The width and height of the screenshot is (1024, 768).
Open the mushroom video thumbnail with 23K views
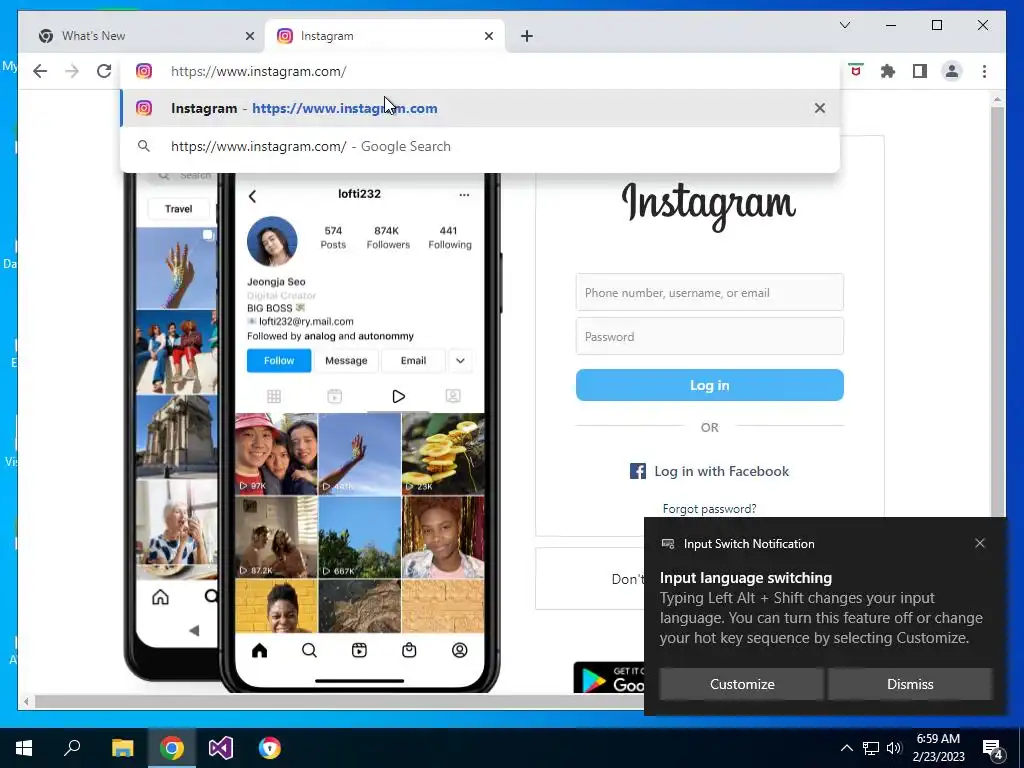pos(443,454)
